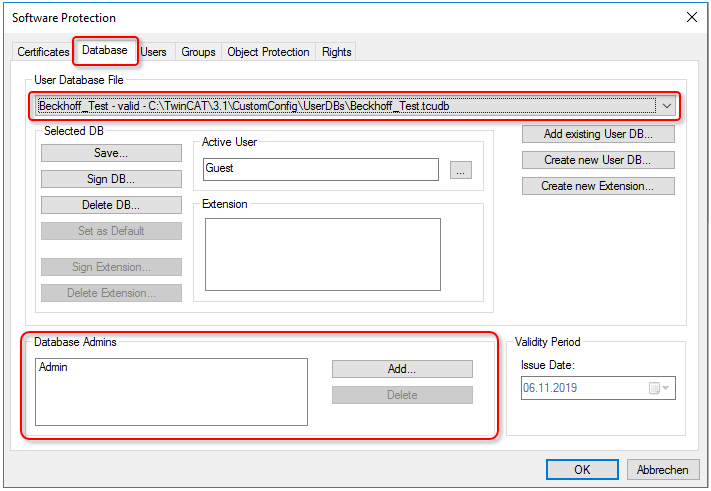Expand the User Database File dropdown arrow
Screen dimensions: 711x491
(667, 106)
